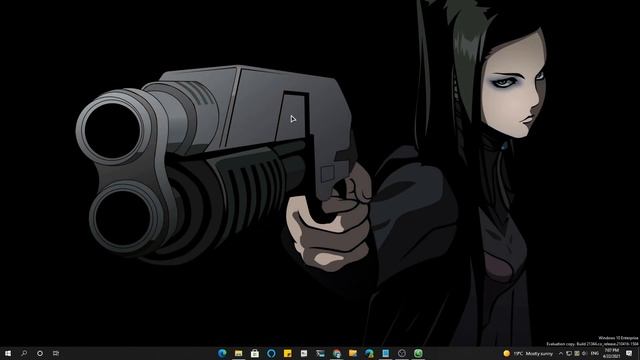Image resolution: width=640 pixels, height=360 pixels.
Task: Launch the Chrome taskbar icon
Action: (337, 353)
